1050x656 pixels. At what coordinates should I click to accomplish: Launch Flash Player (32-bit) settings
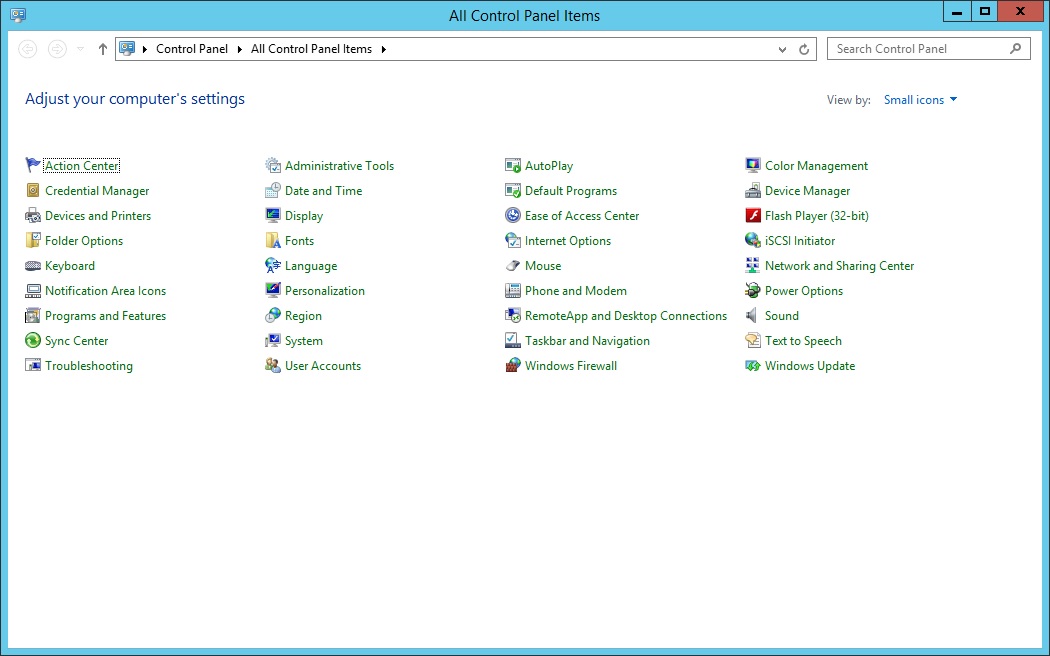(818, 215)
